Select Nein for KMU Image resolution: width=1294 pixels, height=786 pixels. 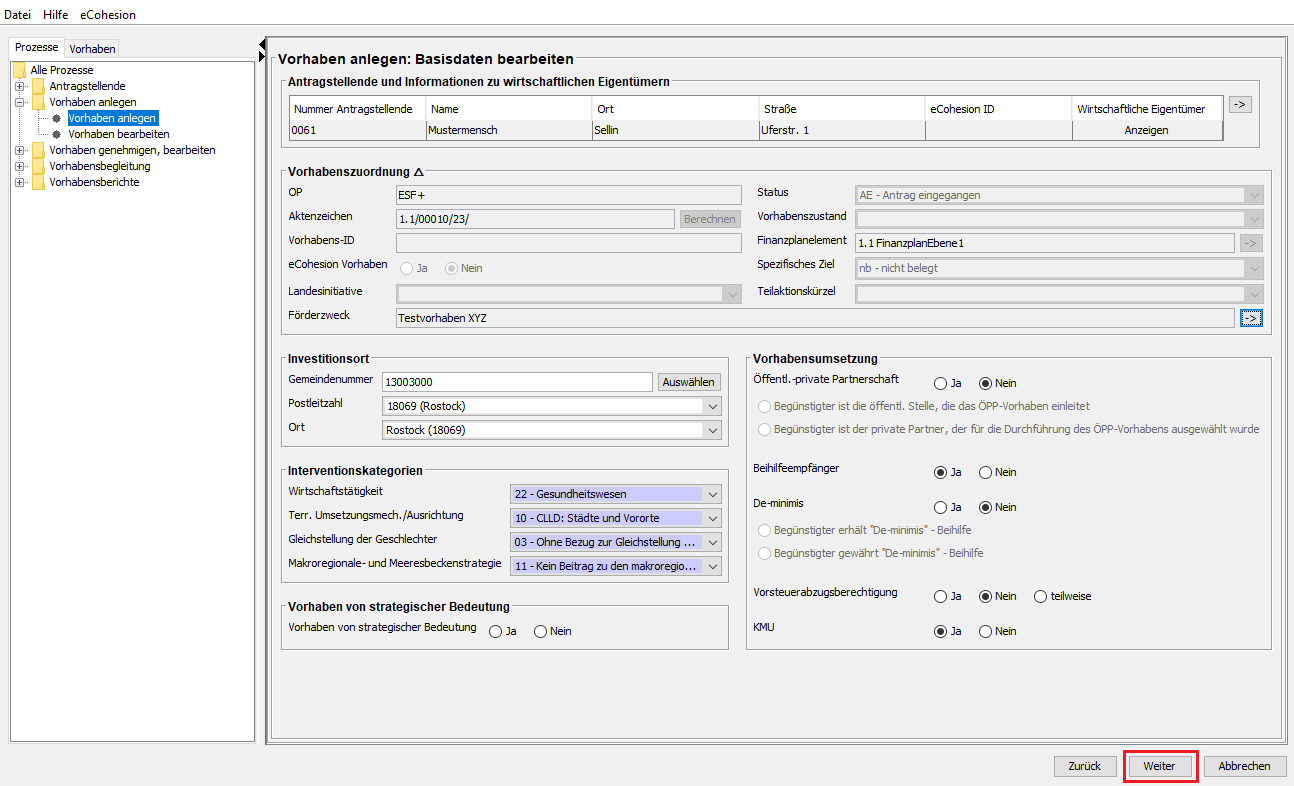tap(985, 631)
